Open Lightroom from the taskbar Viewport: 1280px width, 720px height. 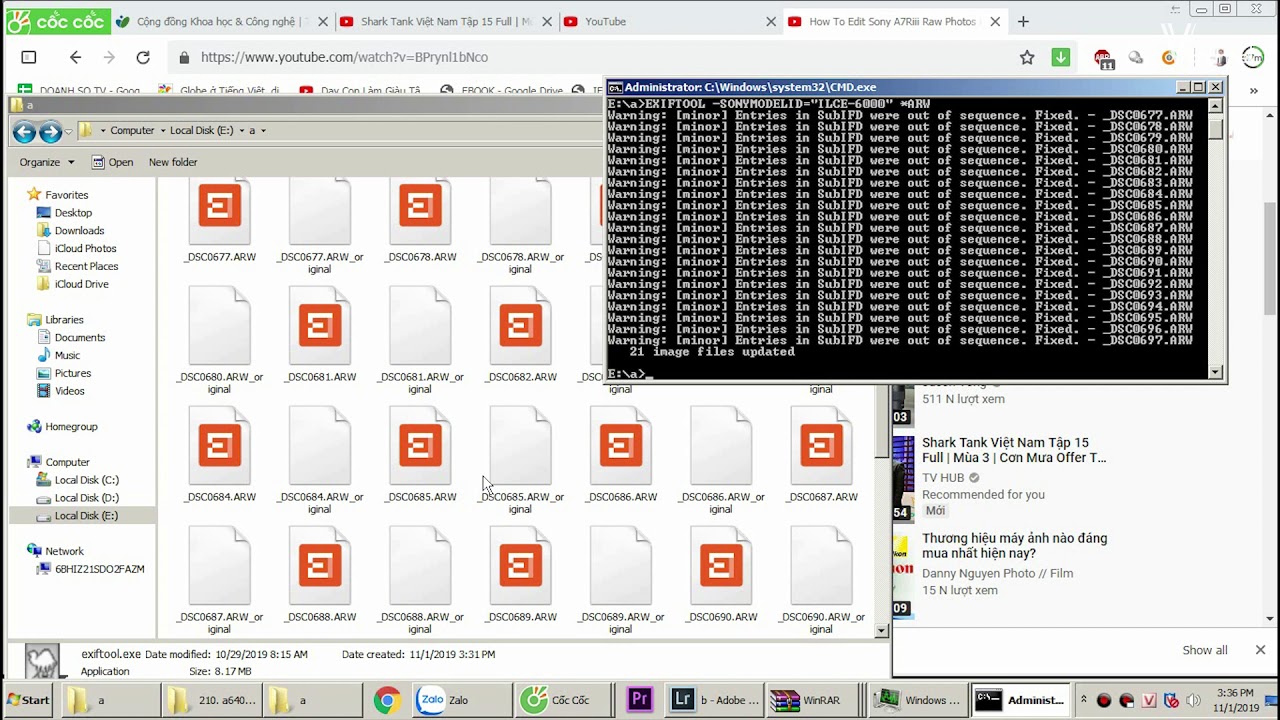tap(713, 700)
